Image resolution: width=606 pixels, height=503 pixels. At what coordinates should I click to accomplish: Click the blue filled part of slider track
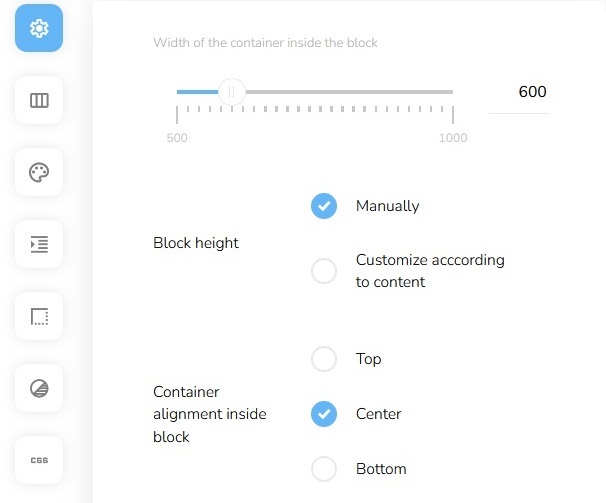[x=196, y=92]
